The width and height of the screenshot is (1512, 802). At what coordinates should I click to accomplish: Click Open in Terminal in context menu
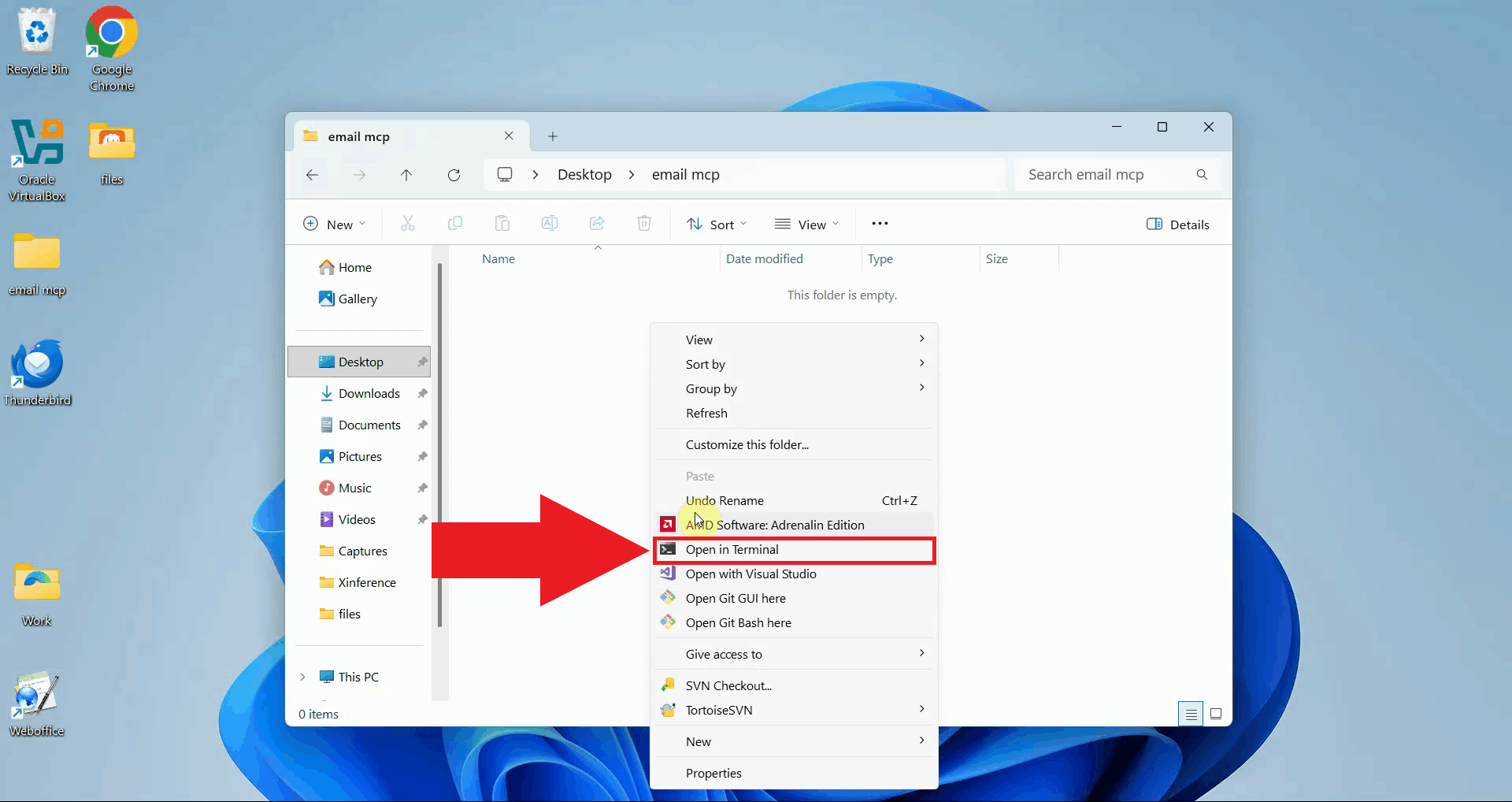[x=732, y=550]
